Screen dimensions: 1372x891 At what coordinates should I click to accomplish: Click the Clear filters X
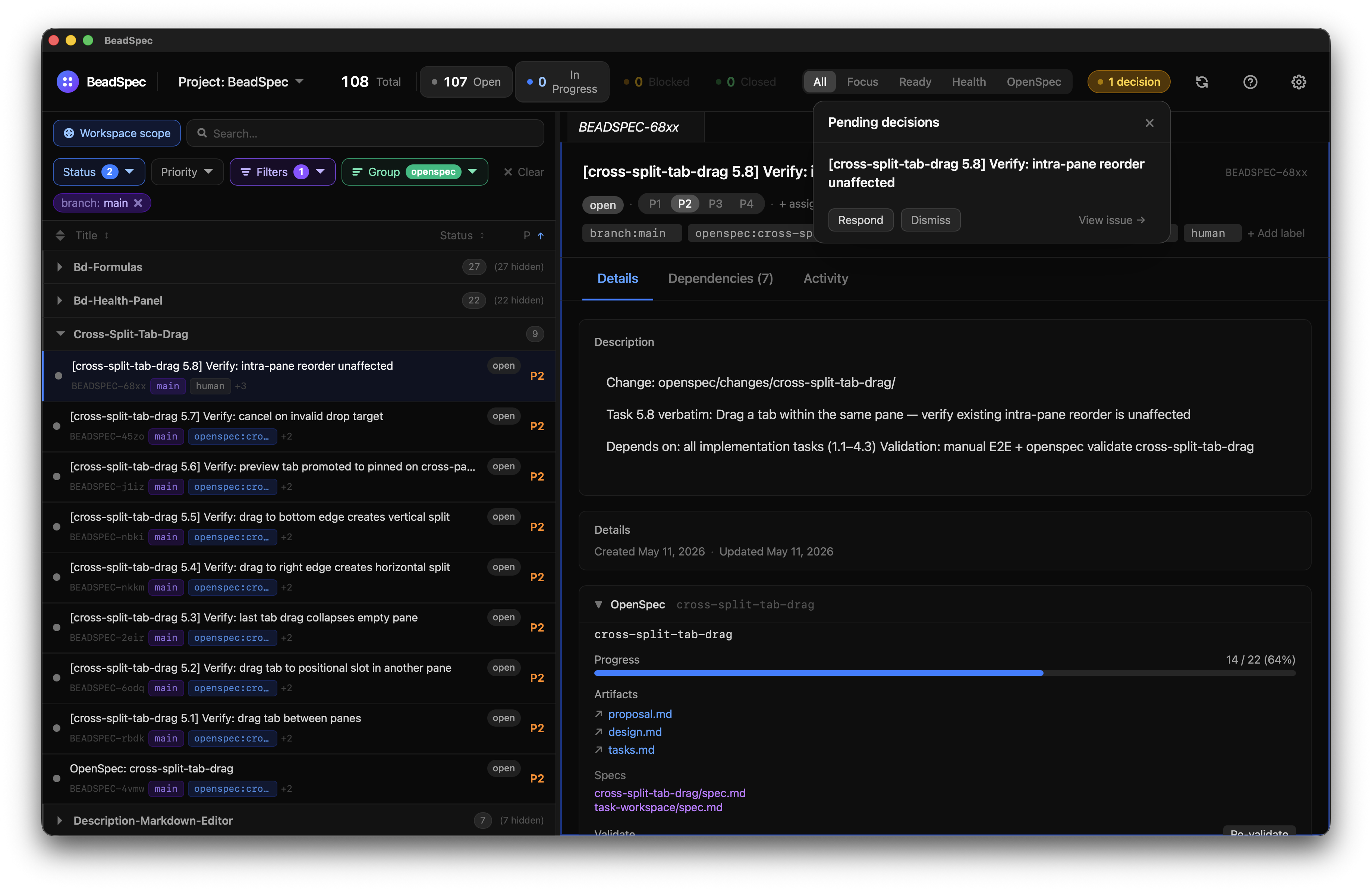tap(508, 172)
